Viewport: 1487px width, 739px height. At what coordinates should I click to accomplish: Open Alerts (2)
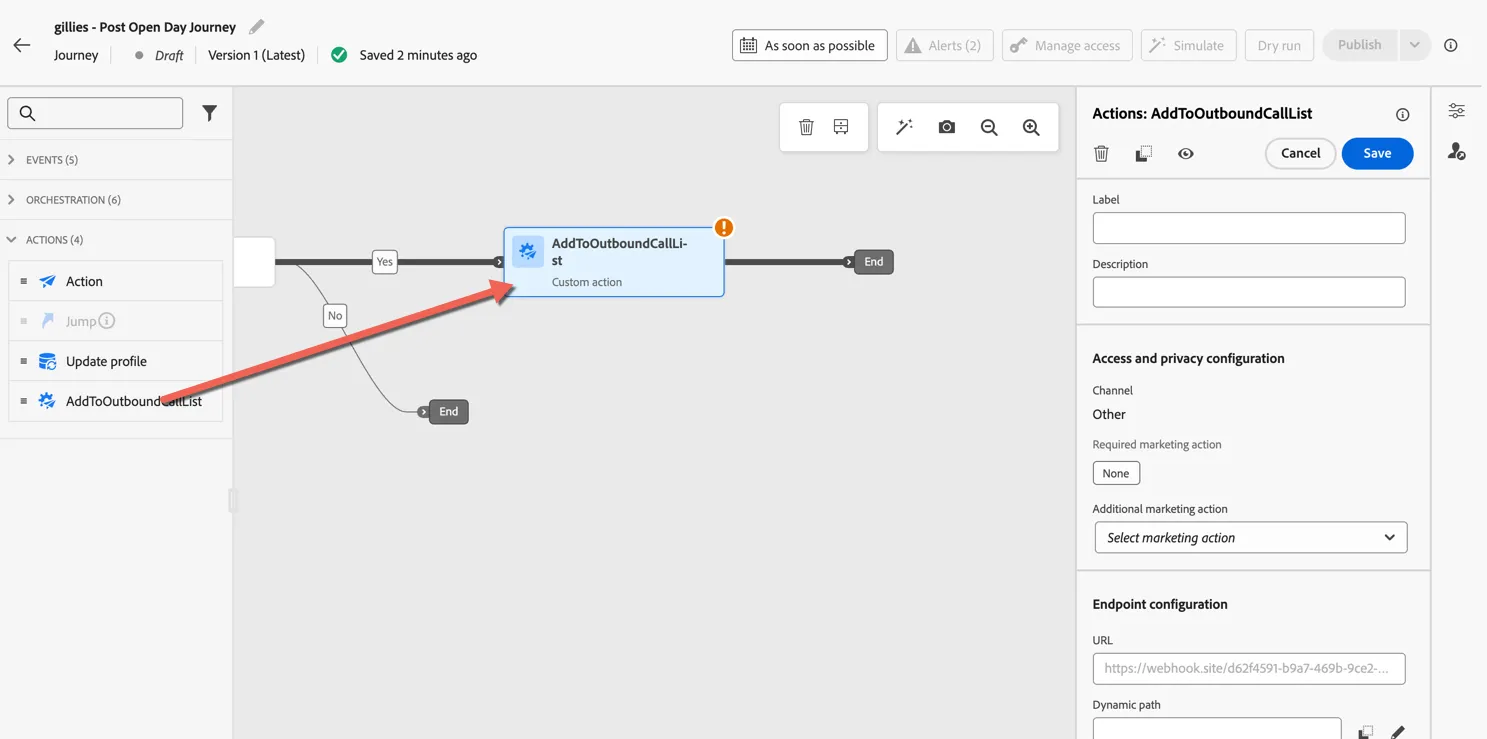[944, 45]
